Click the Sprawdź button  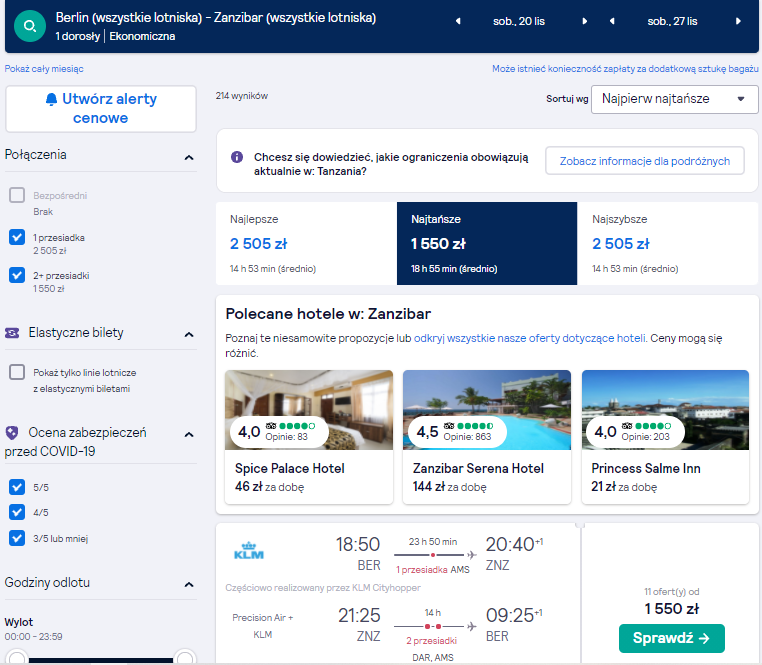pos(672,638)
